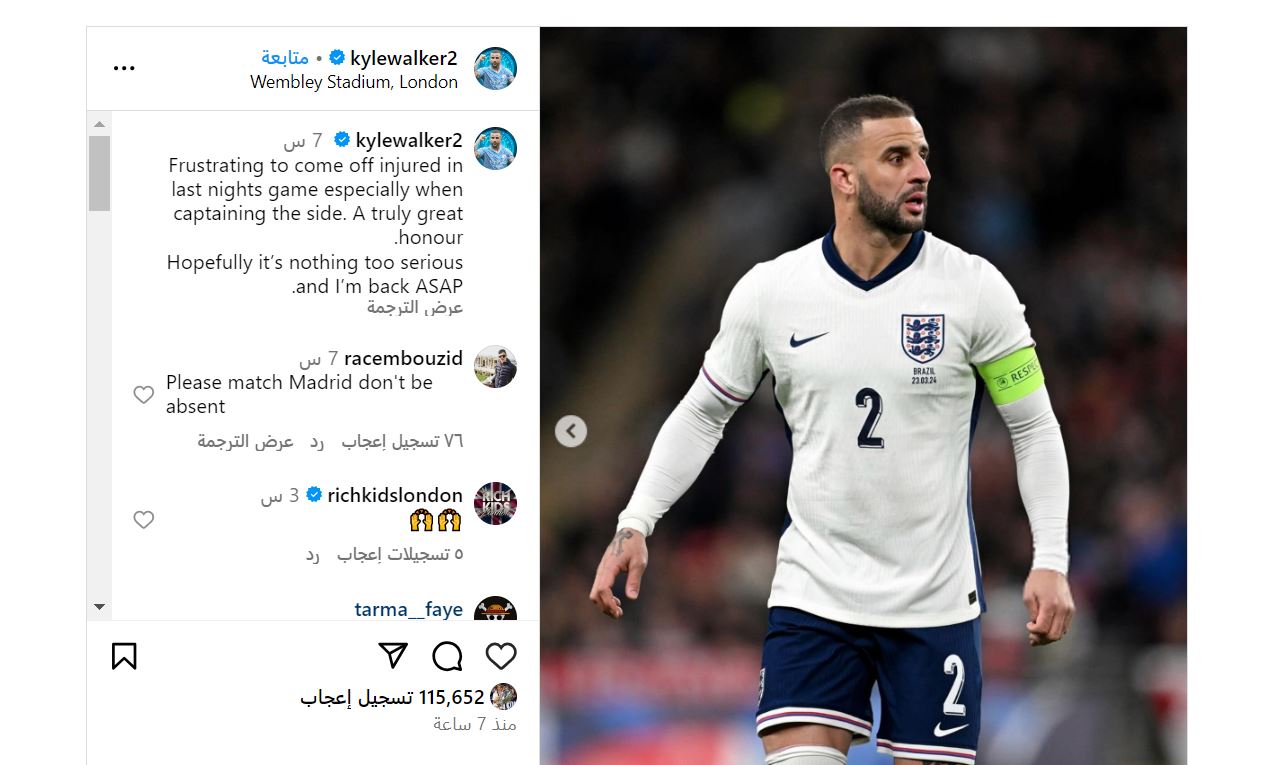Viewport: 1275px width, 765px height.
Task: Go to previous photo with carousel arrow
Action: (571, 431)
